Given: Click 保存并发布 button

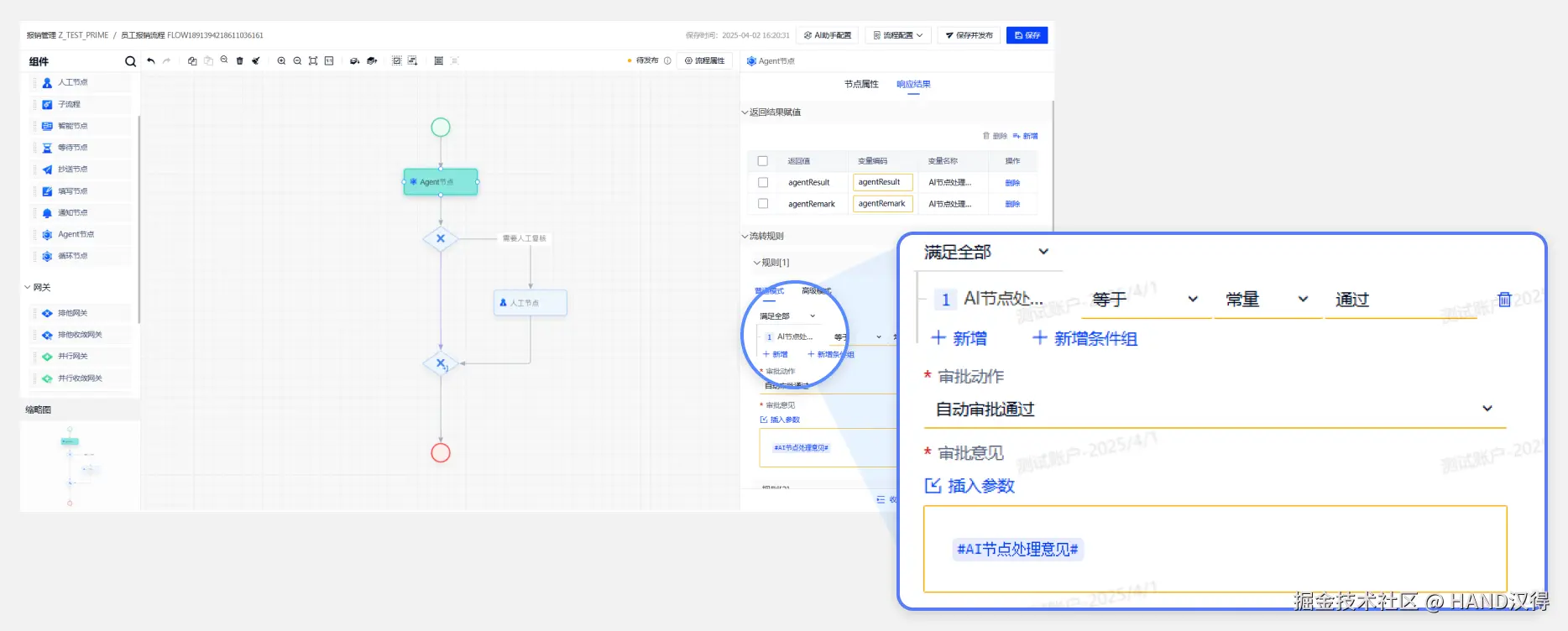Looking at the screenshot, I should point(969,35).
